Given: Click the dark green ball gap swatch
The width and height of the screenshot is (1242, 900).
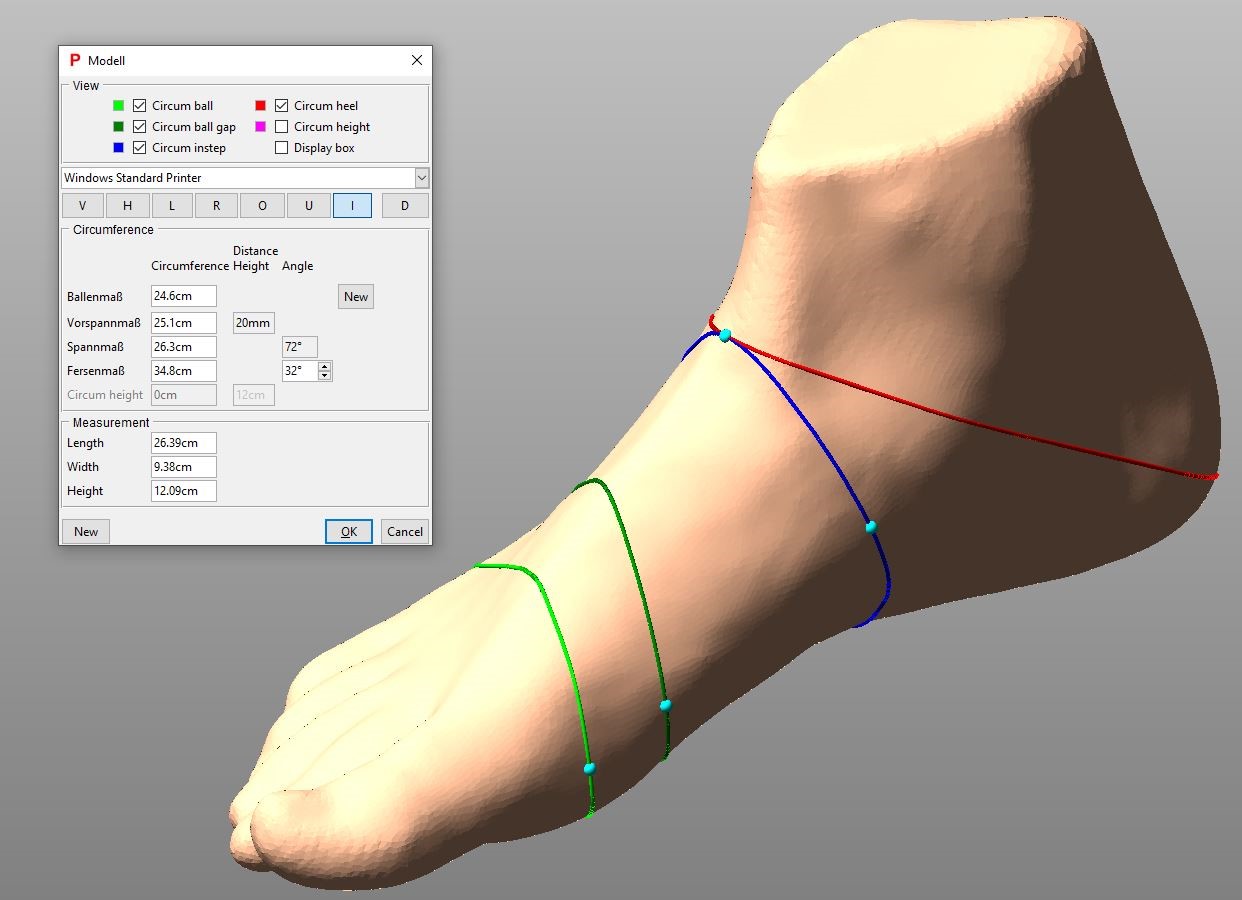Looking at the screenshot, I should [118, 126].
